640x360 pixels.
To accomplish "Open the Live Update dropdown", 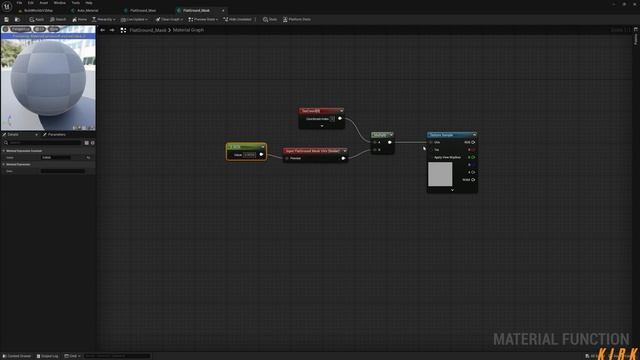I will tap(134, 20).
